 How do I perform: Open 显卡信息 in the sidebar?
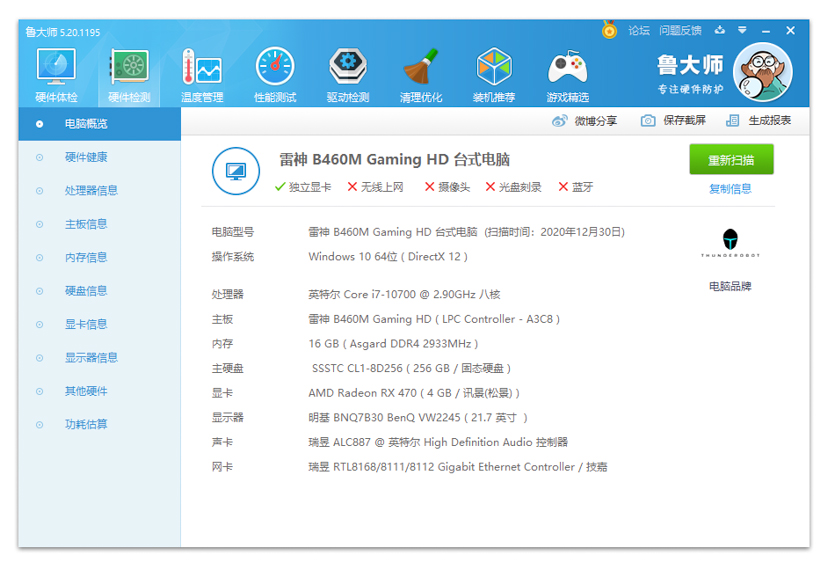point(100,324)
